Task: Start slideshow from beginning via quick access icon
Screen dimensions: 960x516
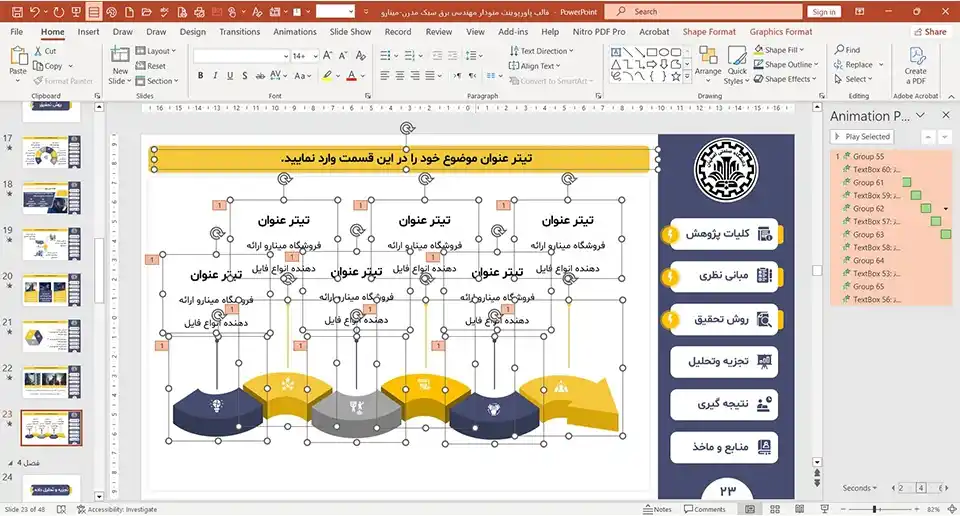Action: [x=76, y=12]
